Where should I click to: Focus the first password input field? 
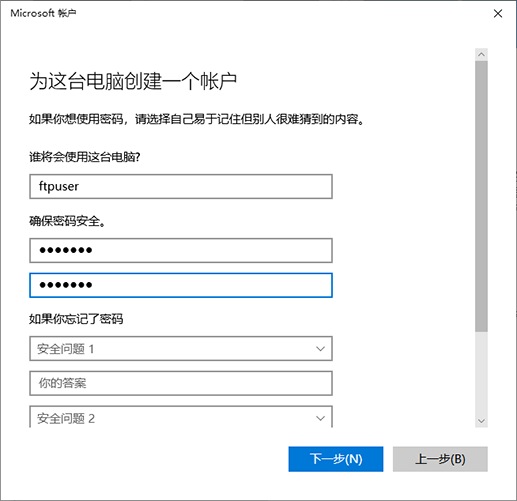(181, 250)
